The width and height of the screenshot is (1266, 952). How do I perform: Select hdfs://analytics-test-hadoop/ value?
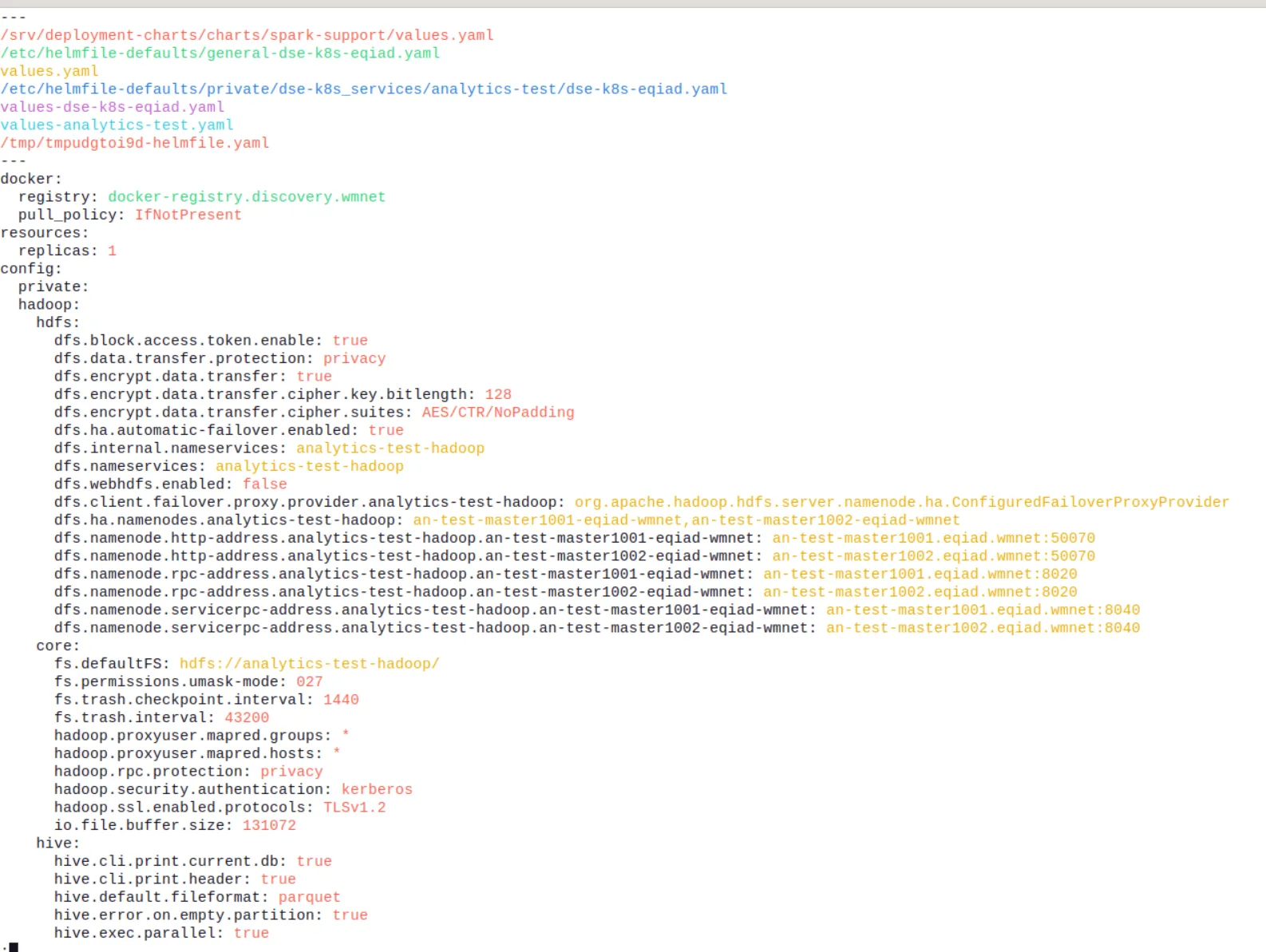coord(310,663)
